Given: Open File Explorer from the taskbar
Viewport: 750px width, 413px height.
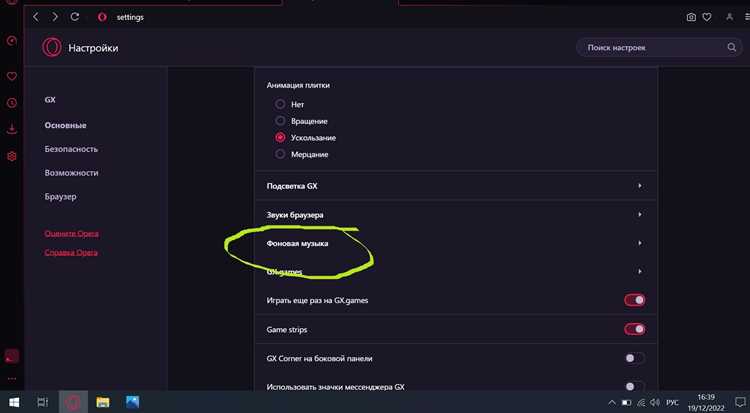Looking at the screenshot, I should point(102,402).
